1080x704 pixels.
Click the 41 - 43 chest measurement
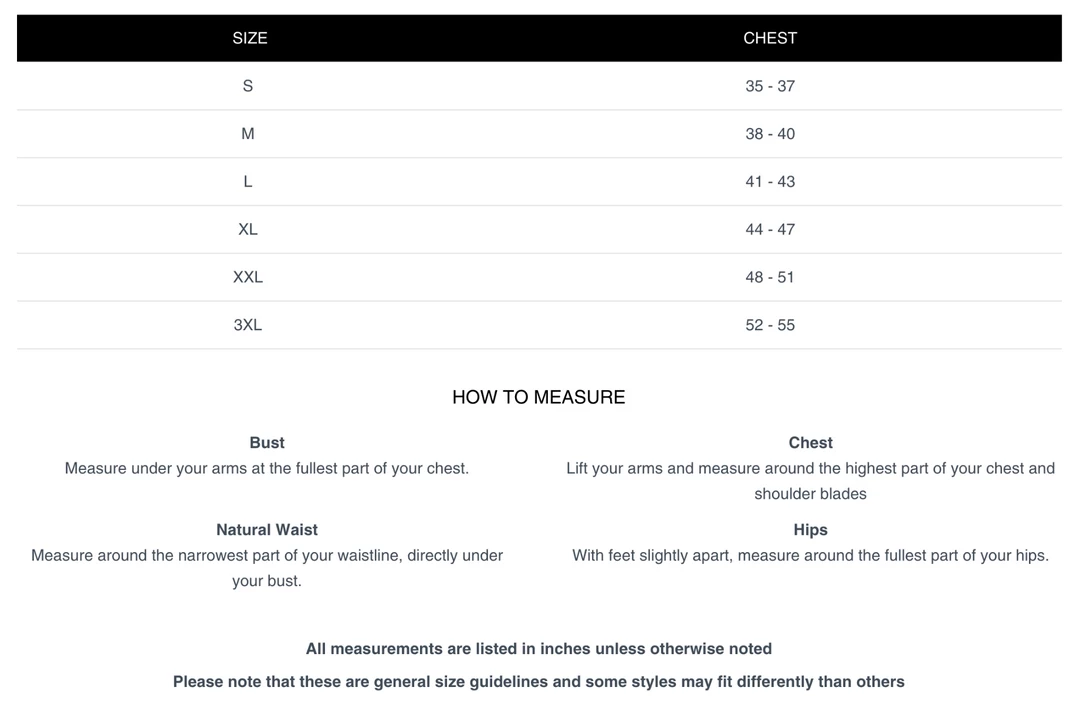[770, 182]
